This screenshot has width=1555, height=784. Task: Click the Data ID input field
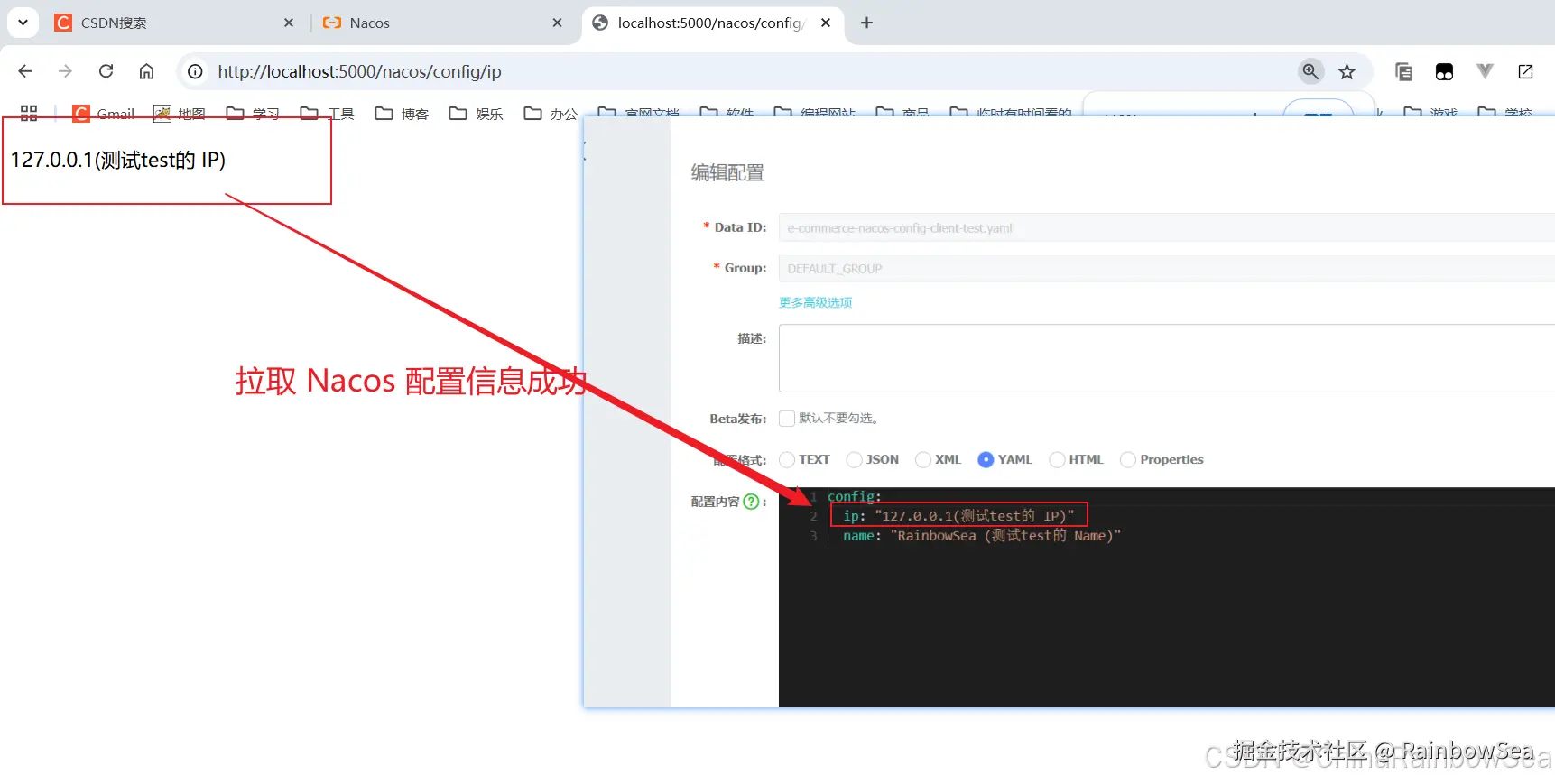click(x=1167, y=227)
